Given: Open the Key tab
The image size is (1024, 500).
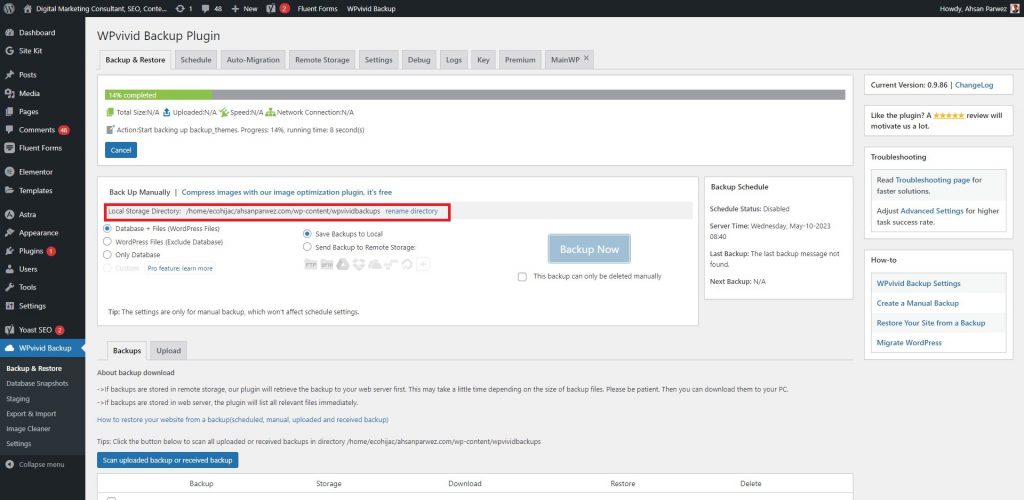Looking at the screenshot, I should click(483, 60).
